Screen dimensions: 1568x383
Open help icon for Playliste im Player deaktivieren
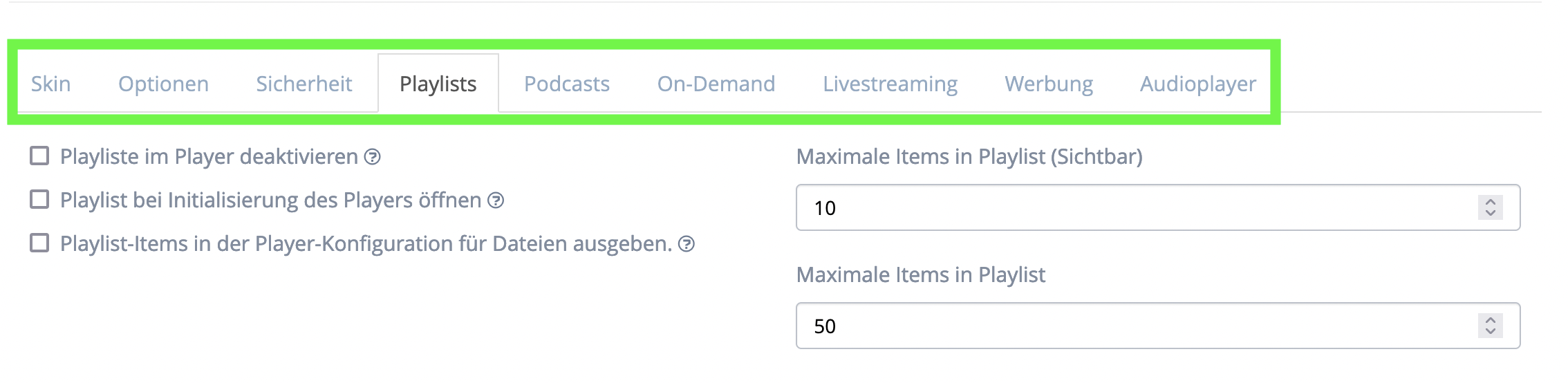point(373,158)
